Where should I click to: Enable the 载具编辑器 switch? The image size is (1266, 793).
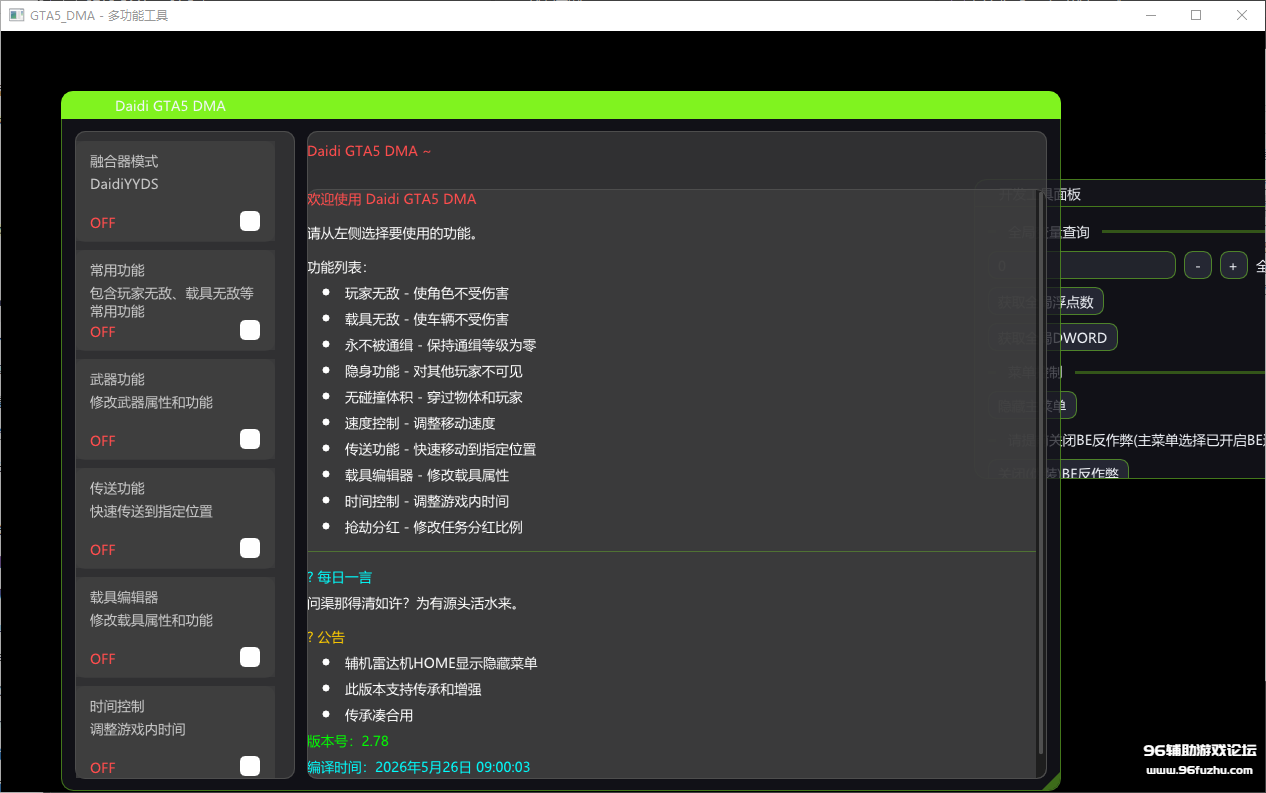pos(250,657)
